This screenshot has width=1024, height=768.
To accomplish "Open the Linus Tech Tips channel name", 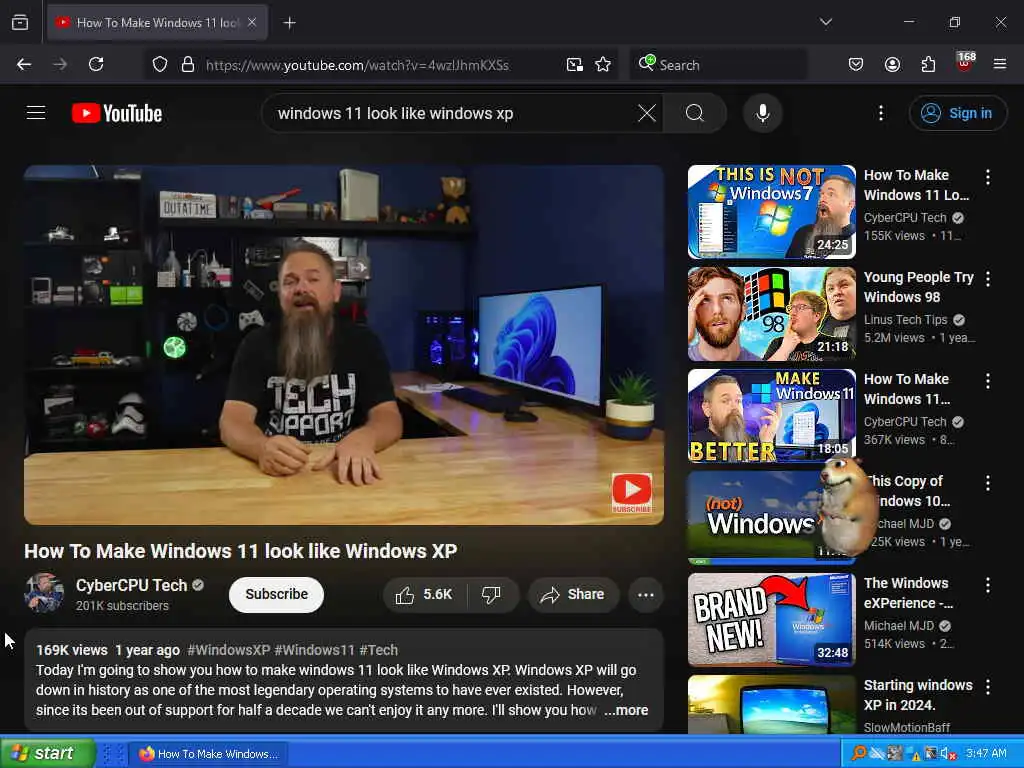I will pyautogui.click(x=905, y=319).
